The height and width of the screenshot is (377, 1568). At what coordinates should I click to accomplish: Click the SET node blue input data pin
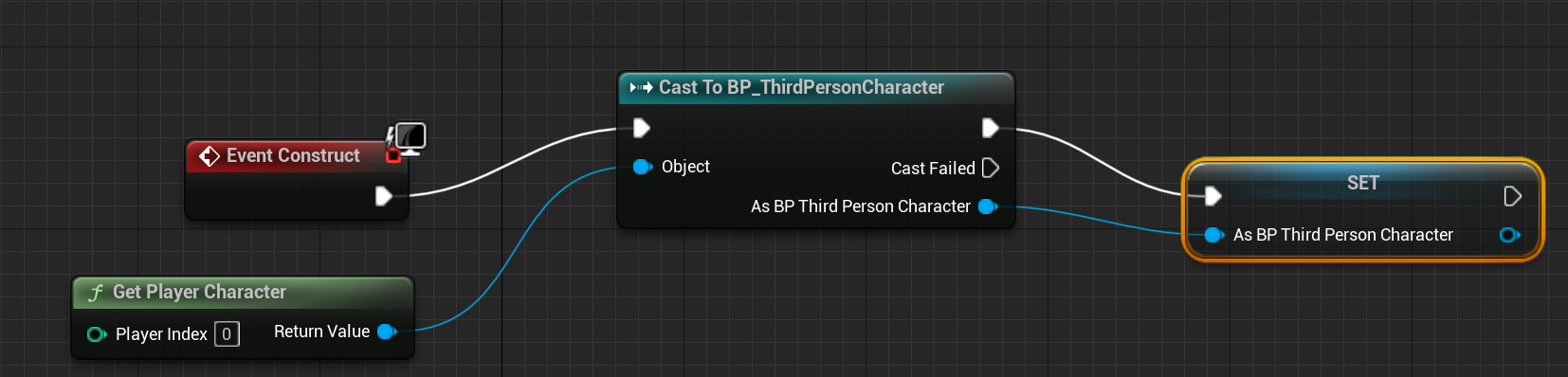pyautogui.click(x=1213, y=235)
